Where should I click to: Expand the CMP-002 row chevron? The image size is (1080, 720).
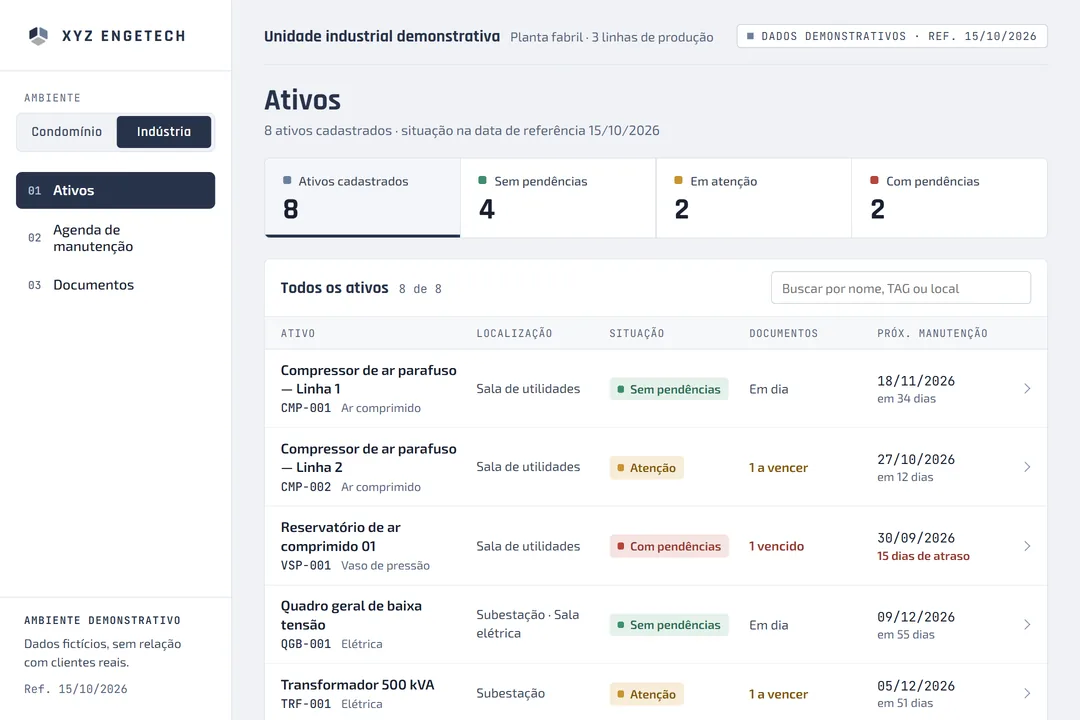tap(1027, 467)
